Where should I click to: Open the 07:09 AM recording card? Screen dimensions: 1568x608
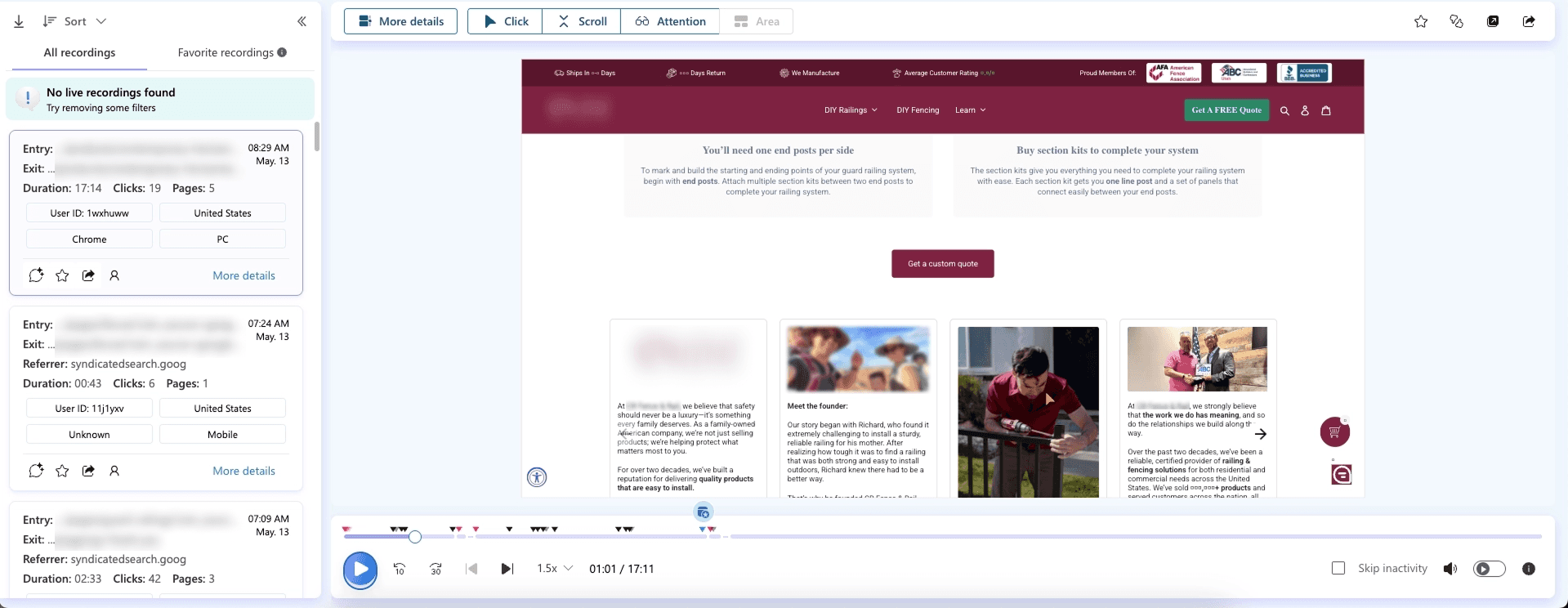point(156,549)
